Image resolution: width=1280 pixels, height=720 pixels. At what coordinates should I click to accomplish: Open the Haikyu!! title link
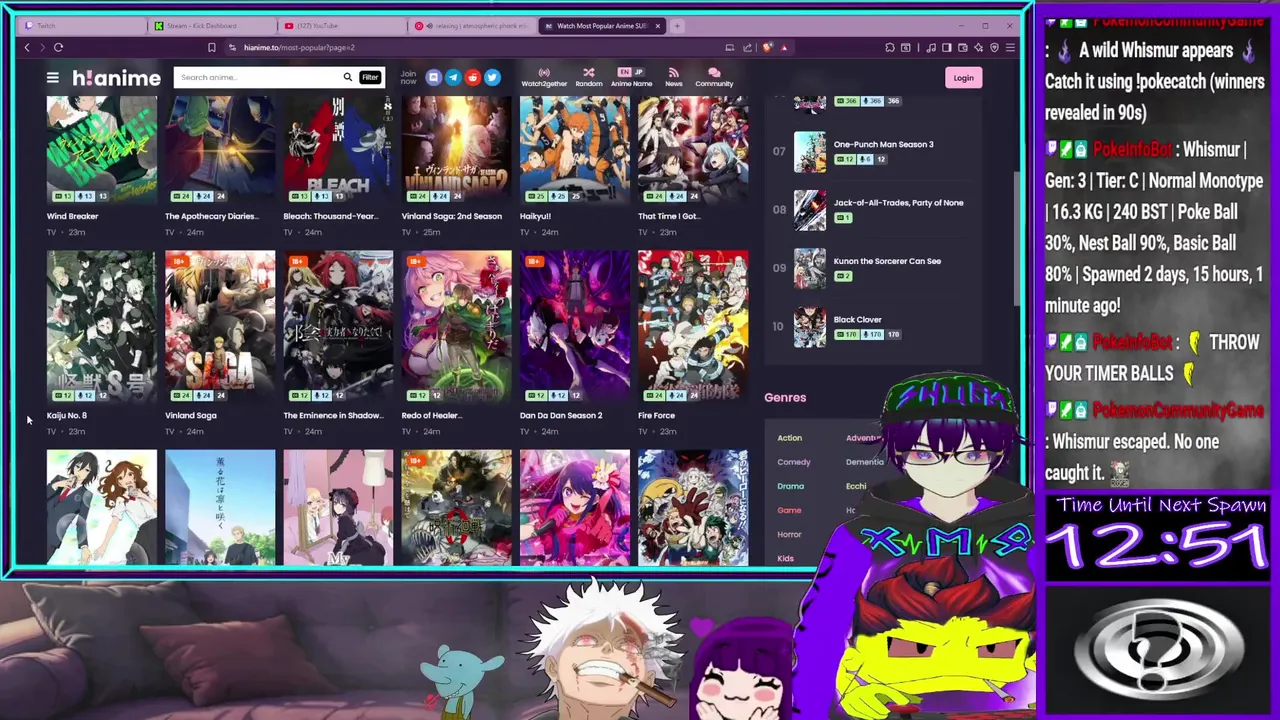click(x=535, y=216)
